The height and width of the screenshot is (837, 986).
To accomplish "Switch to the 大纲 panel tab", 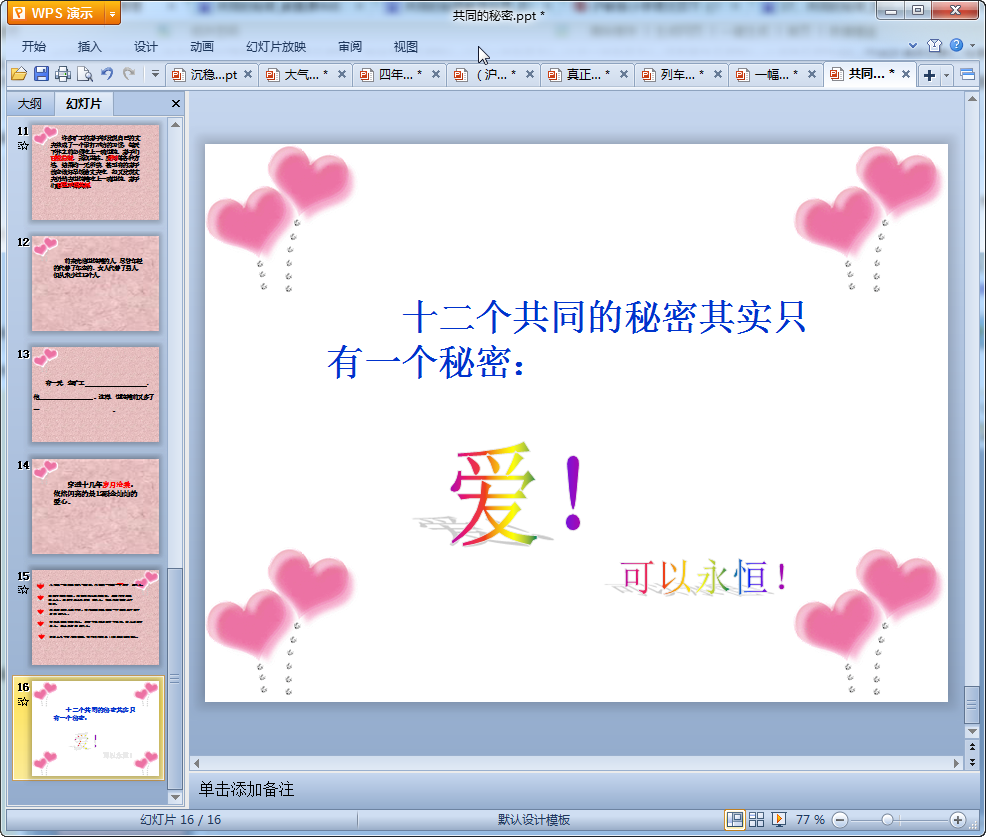I will [30, 104].
